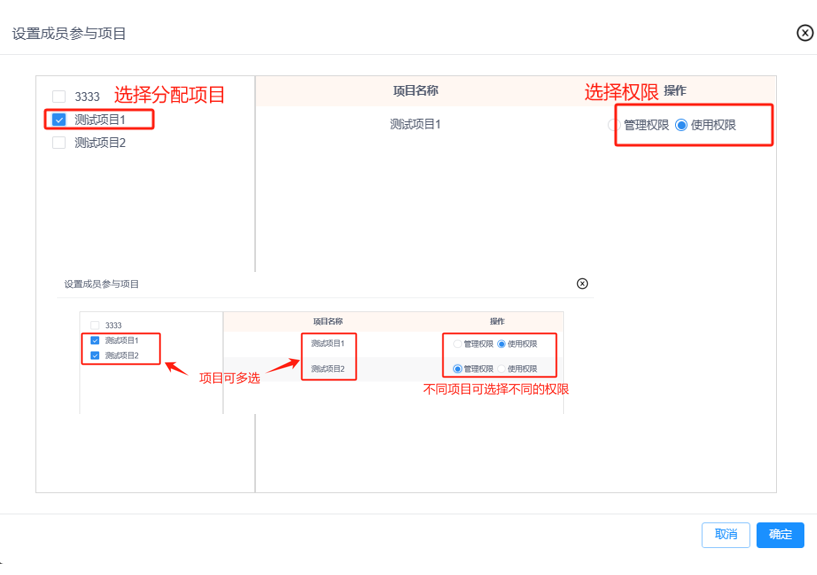Click the 项目名称 column header in top table

pos(415,91)
